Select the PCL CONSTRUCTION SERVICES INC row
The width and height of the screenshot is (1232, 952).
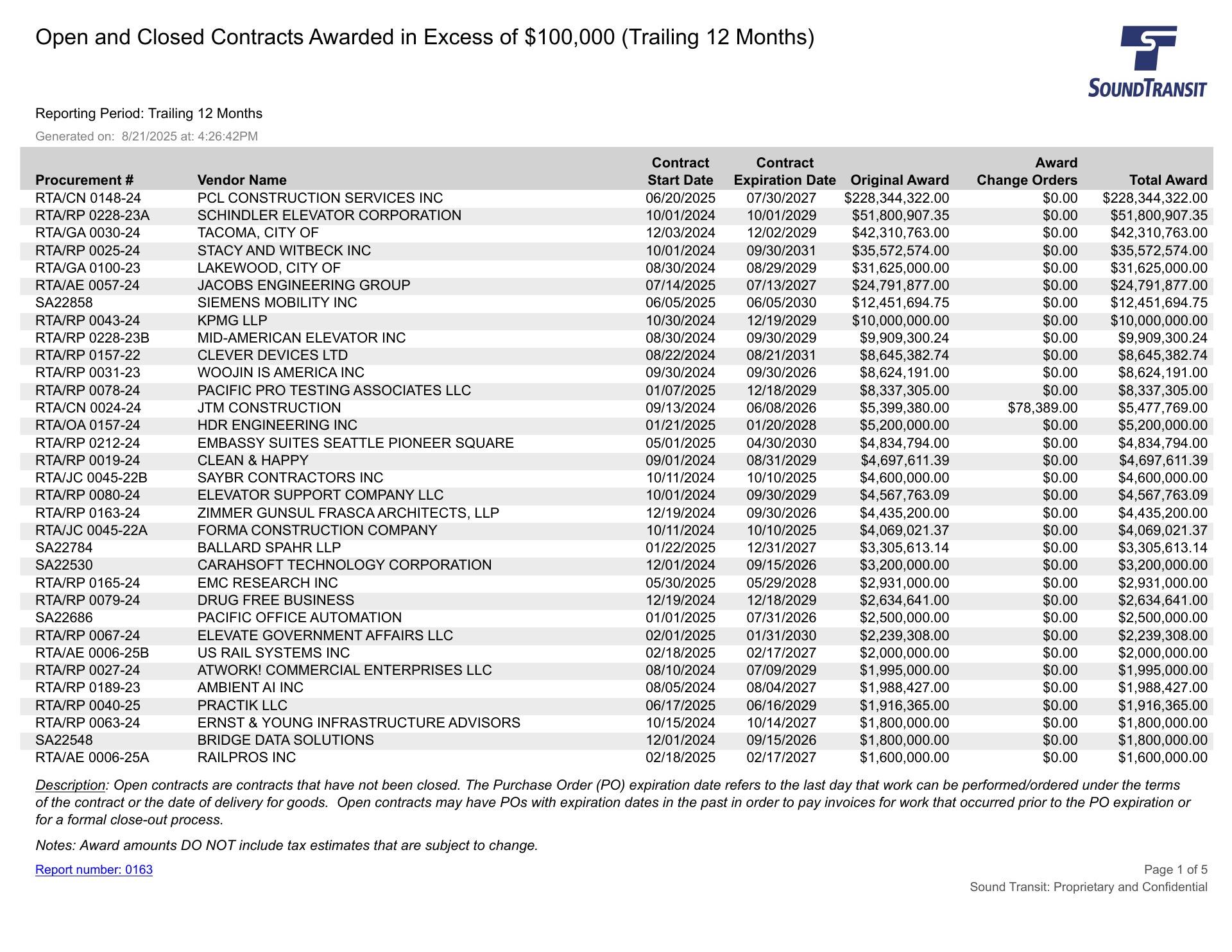point(320,198)
